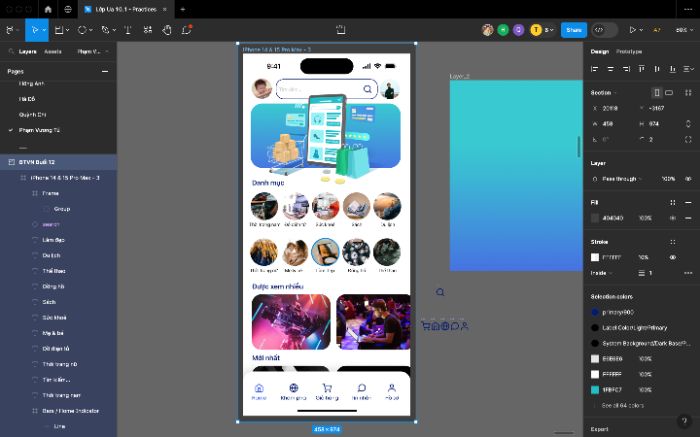Toggle visibility of the FFFFFF stroke
This screenshot has width=700, height=437.
click(x=672, y=257)
